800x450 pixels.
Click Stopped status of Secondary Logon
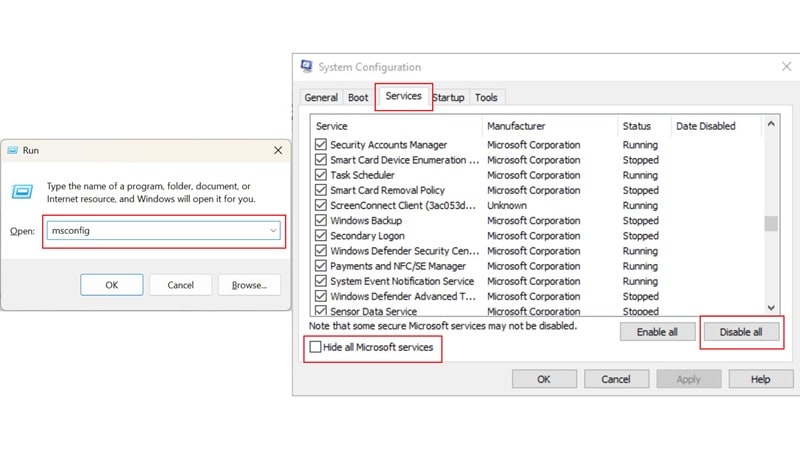640,236
